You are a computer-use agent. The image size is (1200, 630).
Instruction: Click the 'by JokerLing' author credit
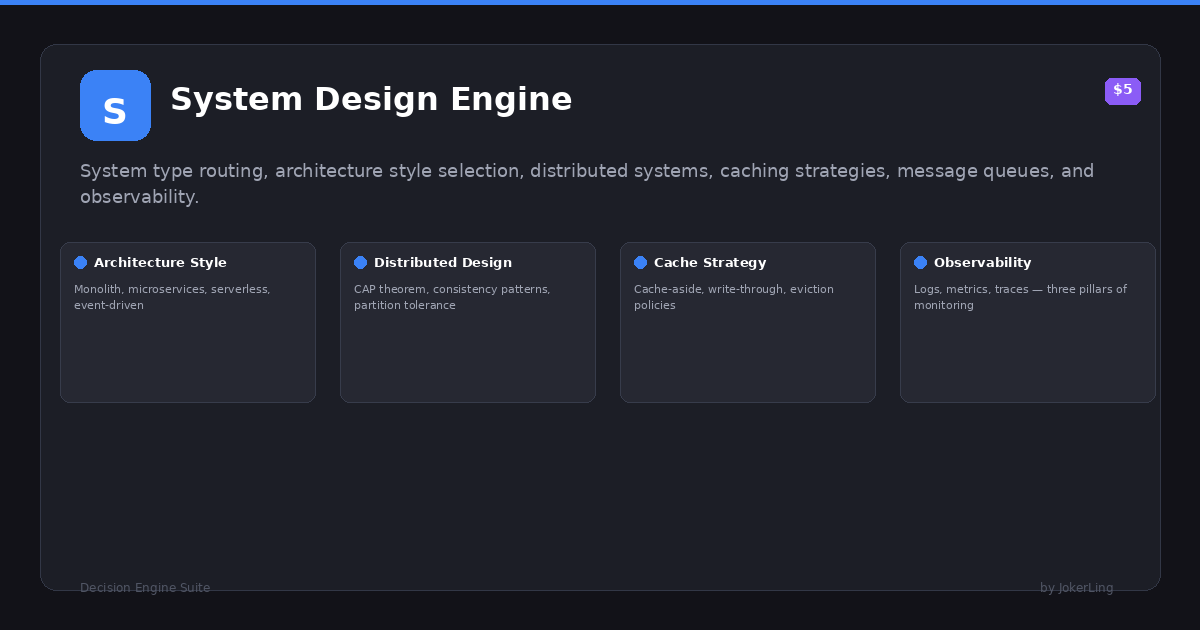1077,588
